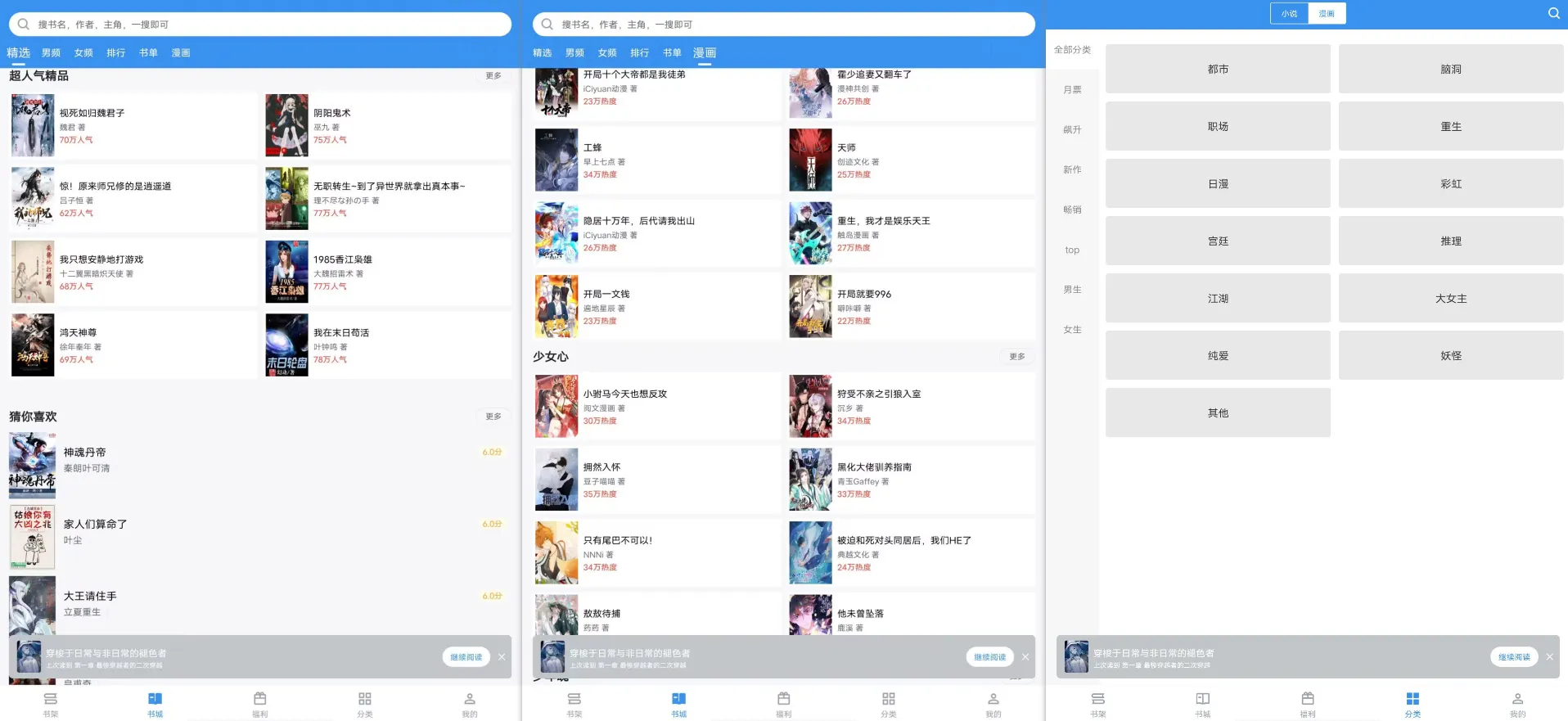Select the 精选 tab in the middle panel

coord(542,52)
